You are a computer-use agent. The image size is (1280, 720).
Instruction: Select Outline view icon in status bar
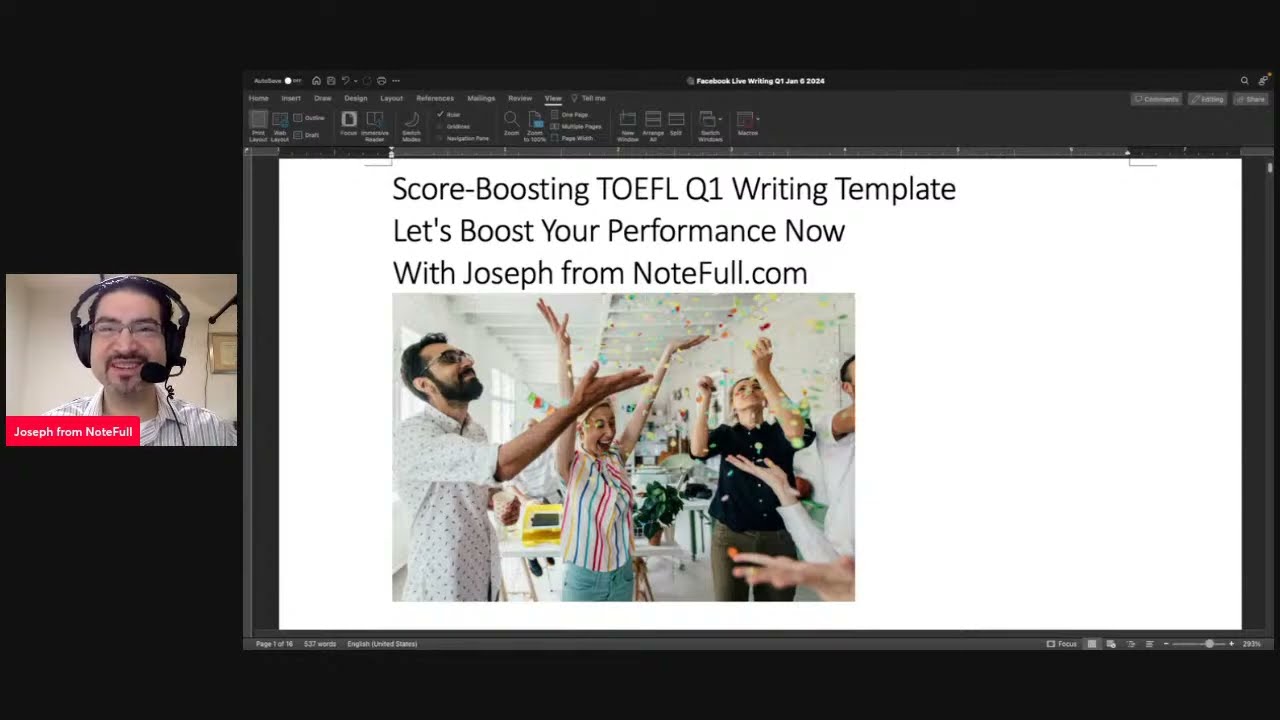(1131, 644)
